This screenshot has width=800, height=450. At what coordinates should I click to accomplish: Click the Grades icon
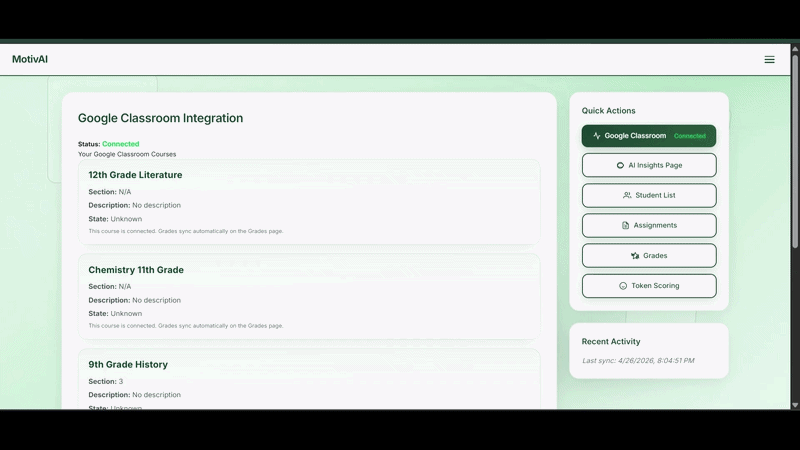635,256
